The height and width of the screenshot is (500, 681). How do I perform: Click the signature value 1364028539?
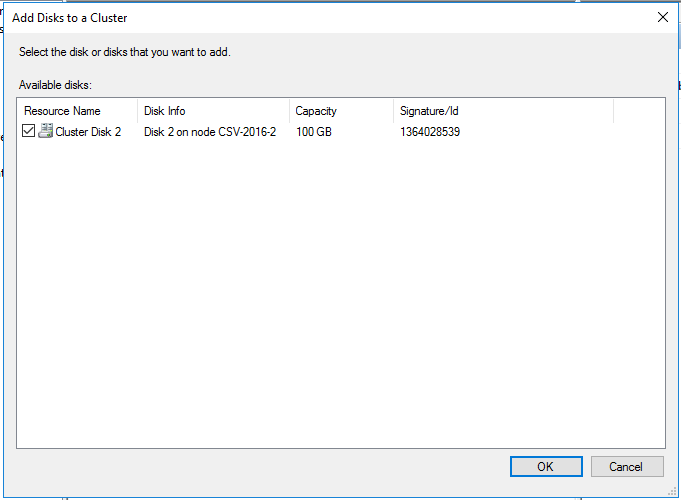point(430,132)
